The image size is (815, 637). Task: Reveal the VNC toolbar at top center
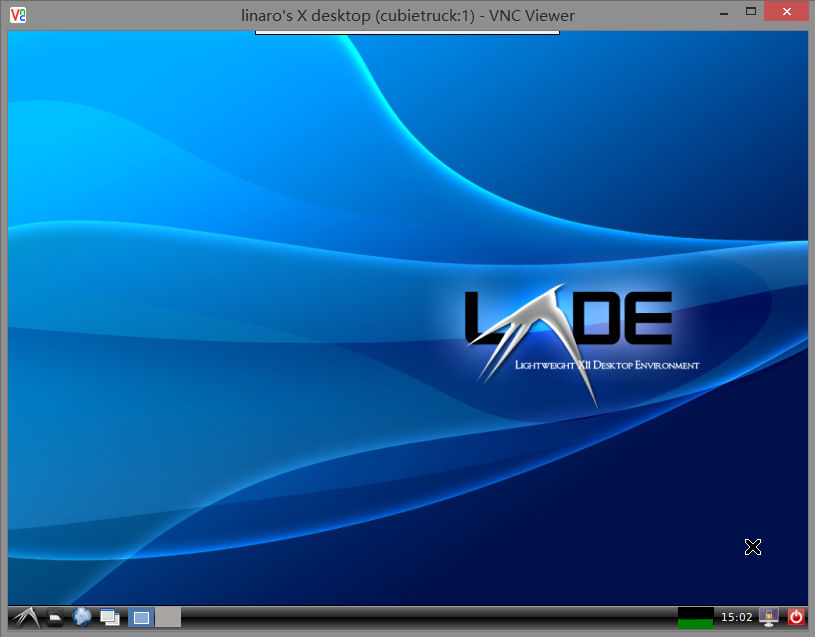[406, 33]
